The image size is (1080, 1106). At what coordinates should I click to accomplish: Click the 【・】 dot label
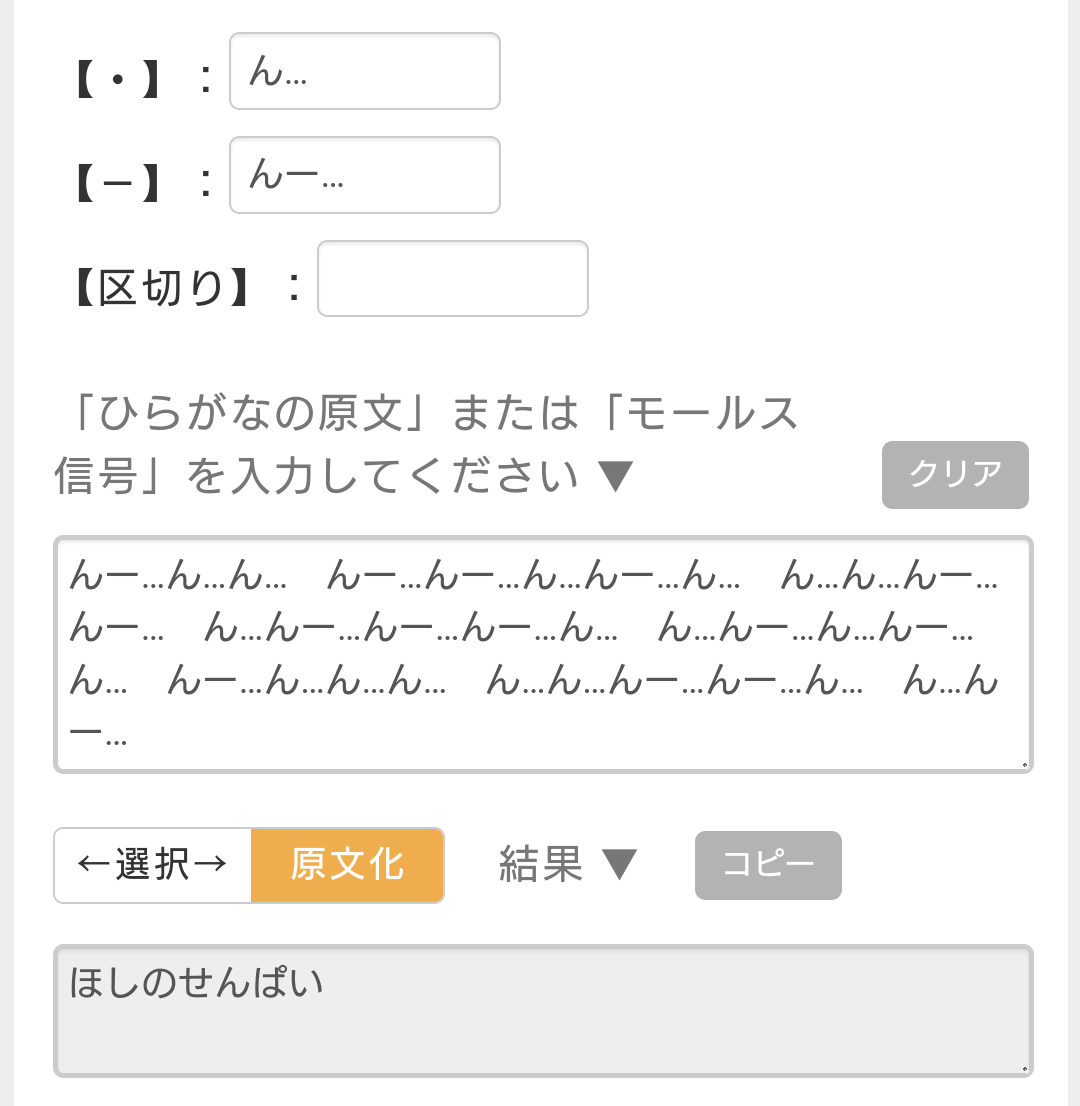click(118, 77)
